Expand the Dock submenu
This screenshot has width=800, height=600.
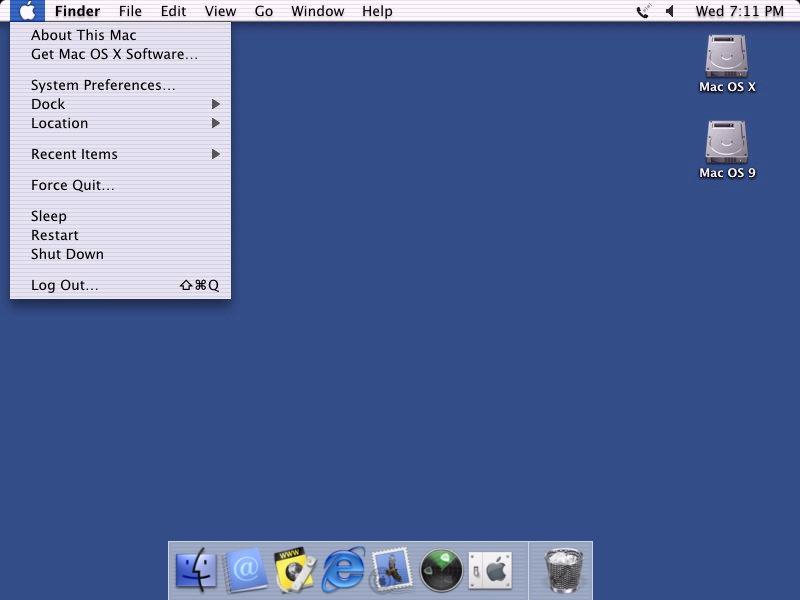pos(120,104)
